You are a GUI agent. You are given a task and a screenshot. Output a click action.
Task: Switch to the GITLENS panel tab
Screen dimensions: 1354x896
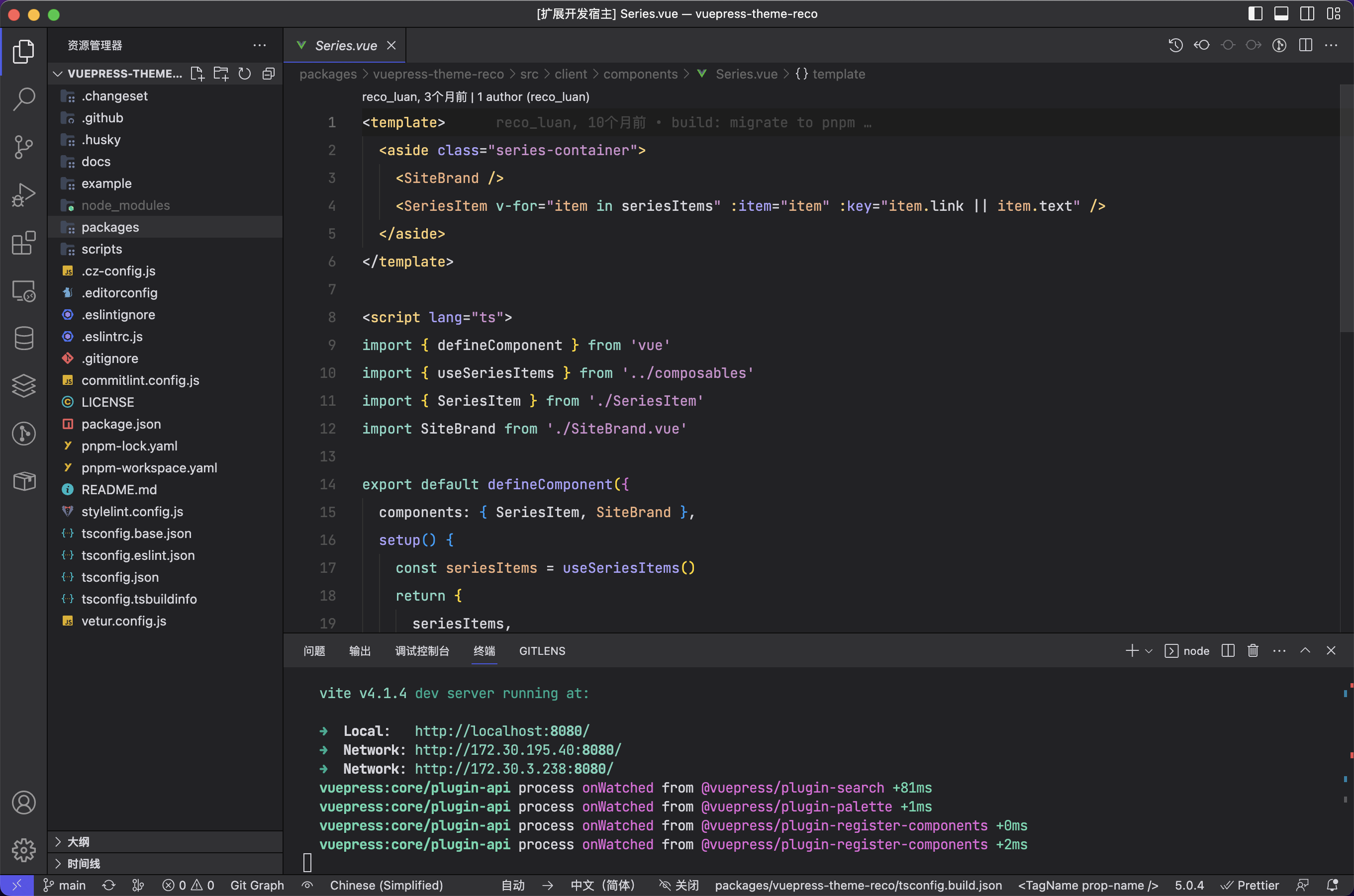tap(542, 651)
